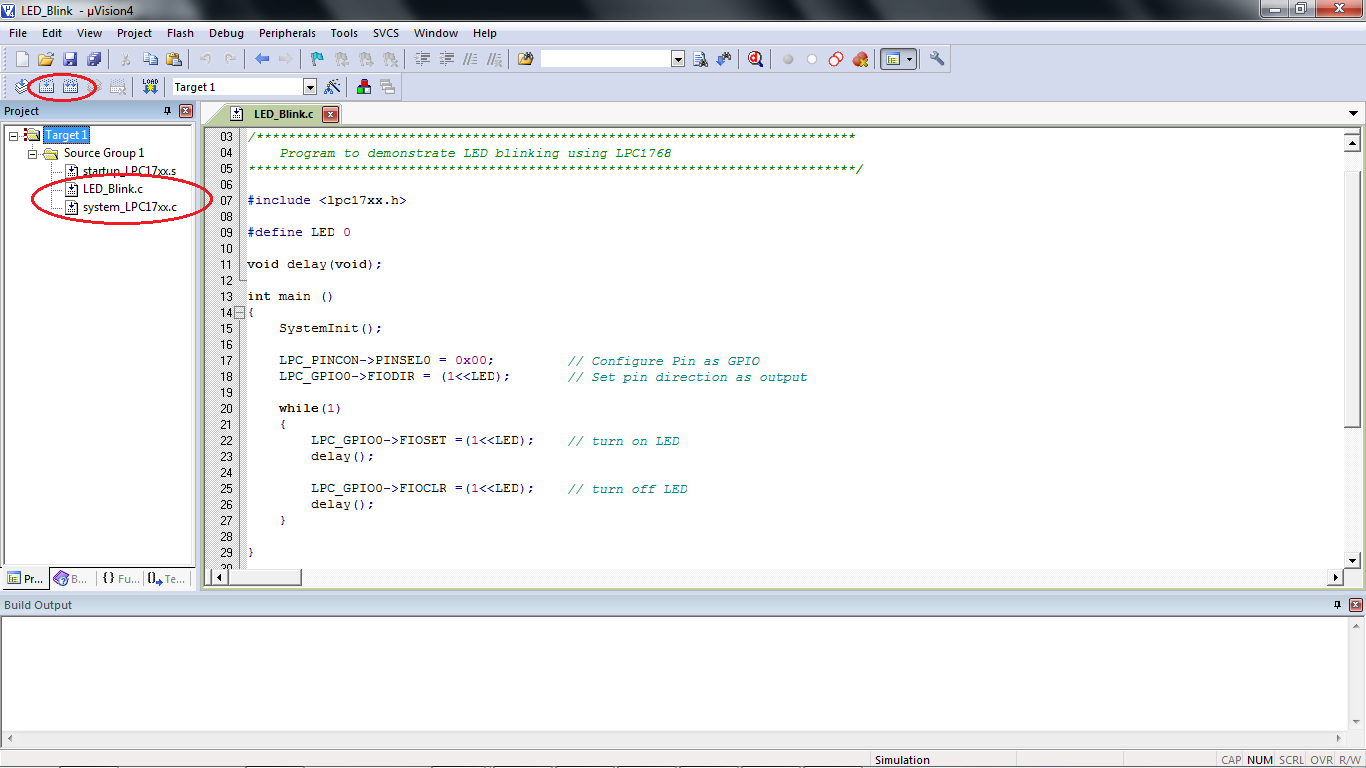Collapse the main function code fold marker
The height and width of the screenshot is (768, 1366).
pos(239,313)
